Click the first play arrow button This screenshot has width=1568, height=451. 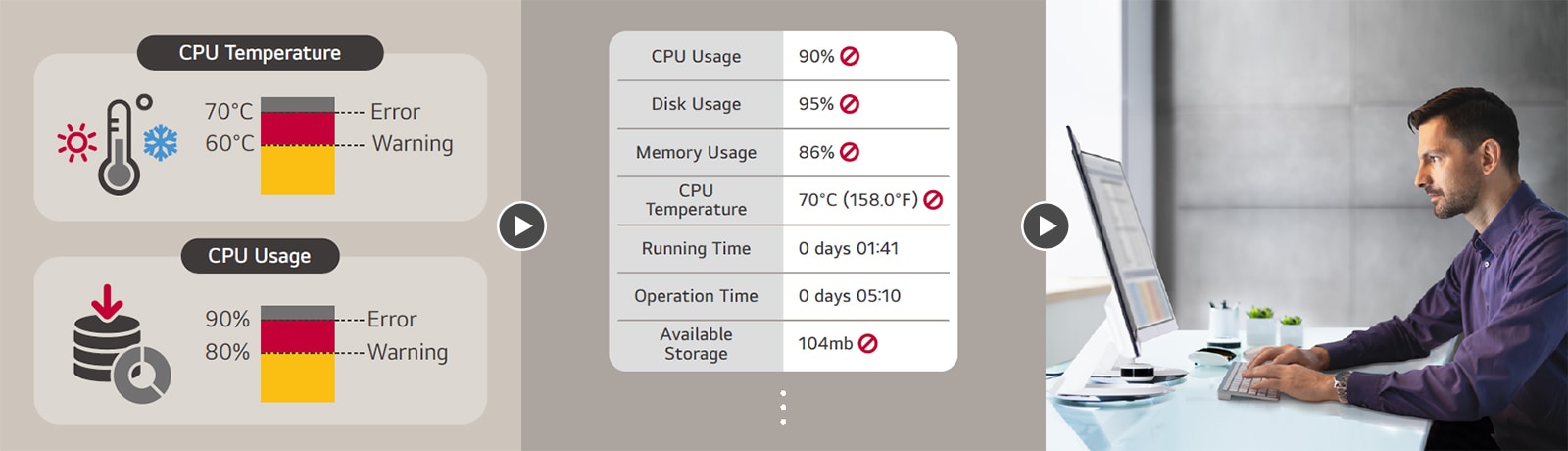pos(522,226)
